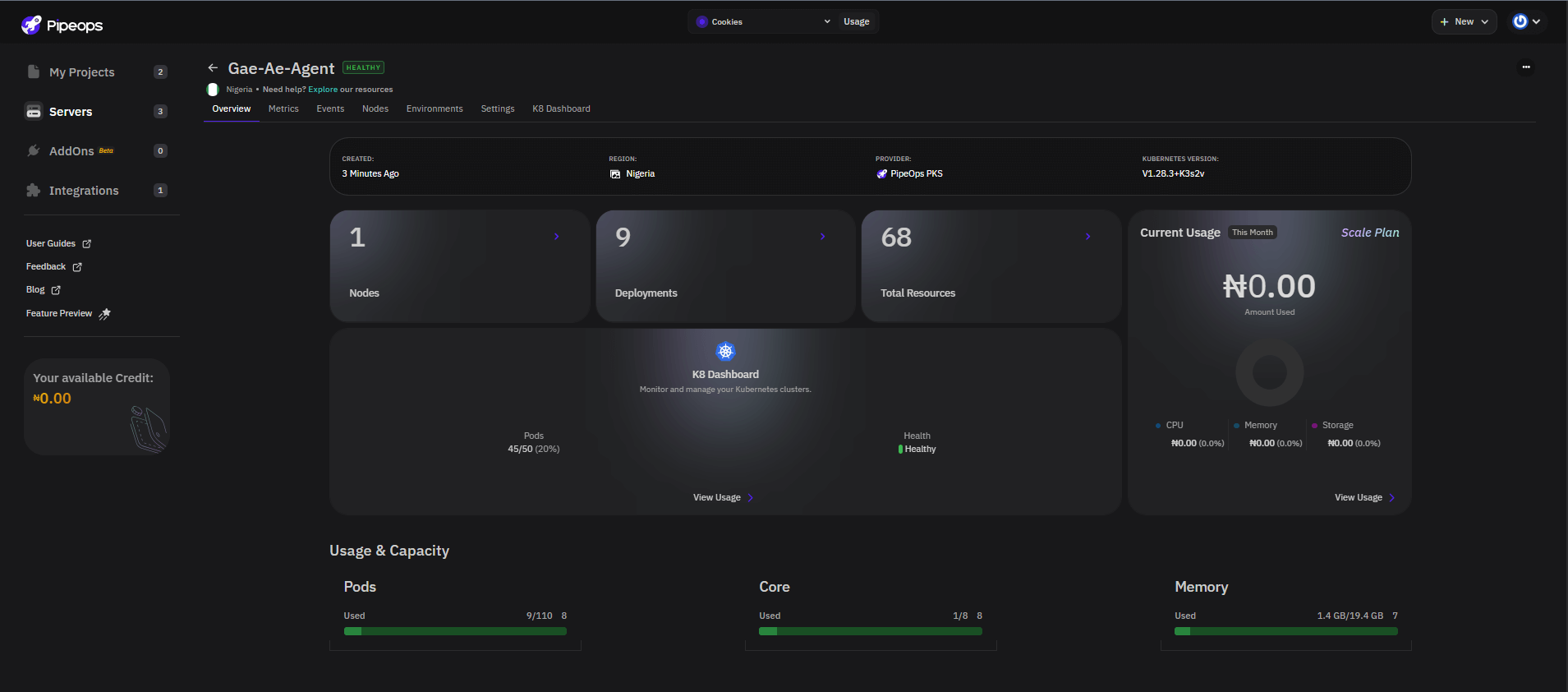Click the top bar Usage button
Screen dimensions: 1568x692
click(856, 22)
